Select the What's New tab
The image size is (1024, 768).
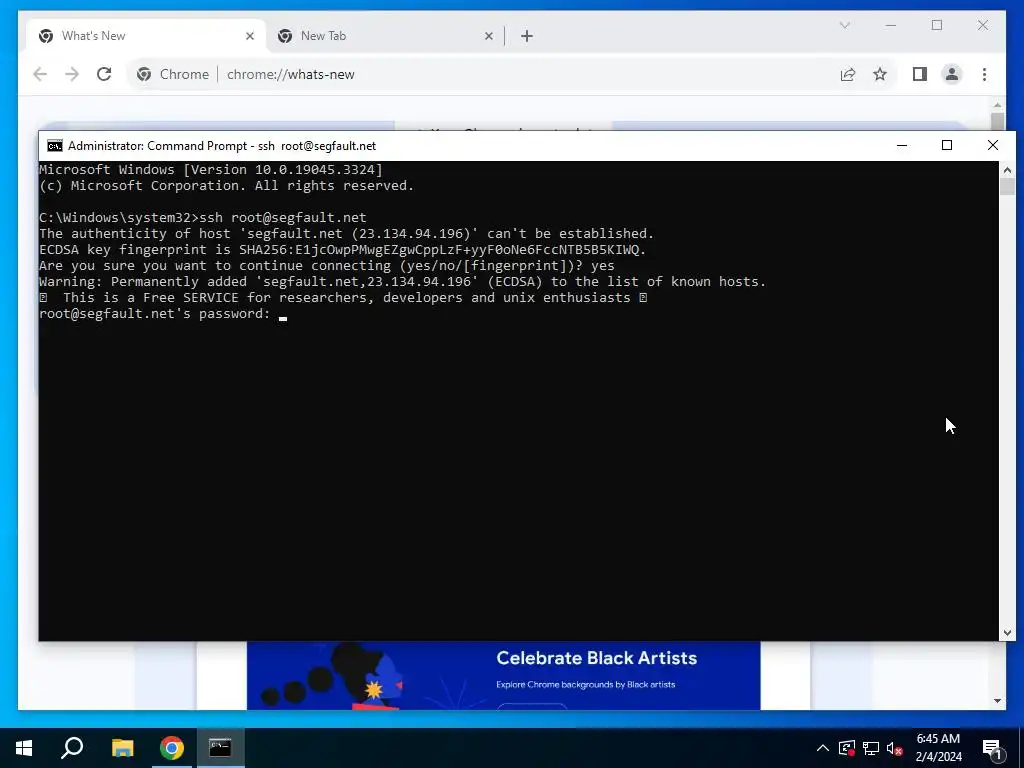pos(145,36)
